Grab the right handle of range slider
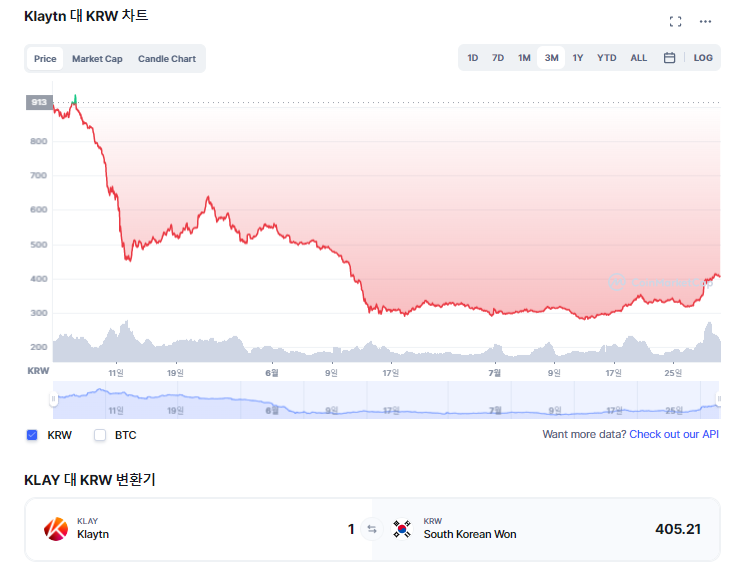This screenshot has height=574, width=740. pyautogui.click(x=719, y=399)
